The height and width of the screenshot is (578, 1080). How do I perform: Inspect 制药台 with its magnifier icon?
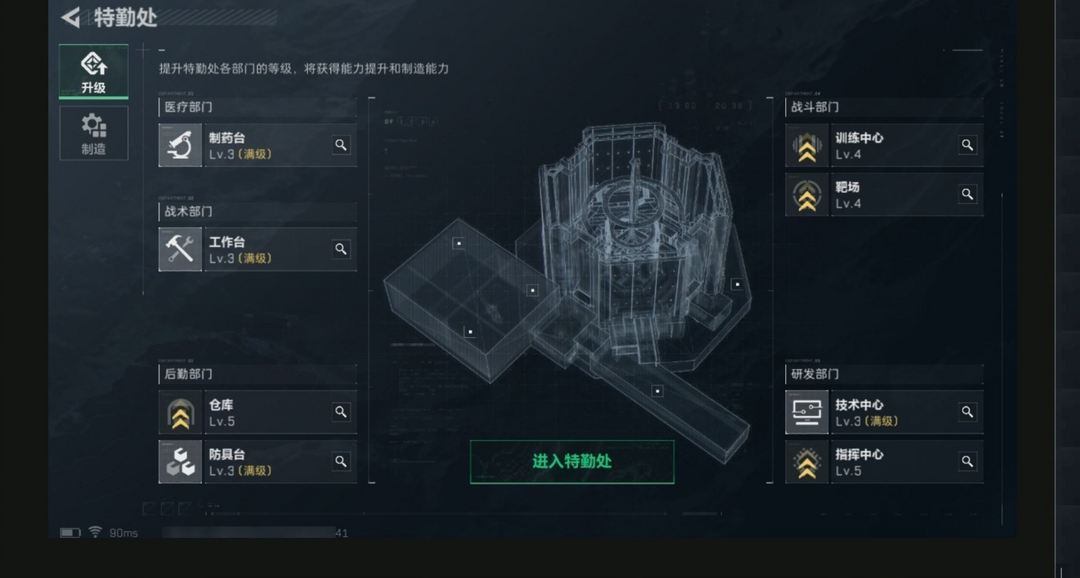341,145
